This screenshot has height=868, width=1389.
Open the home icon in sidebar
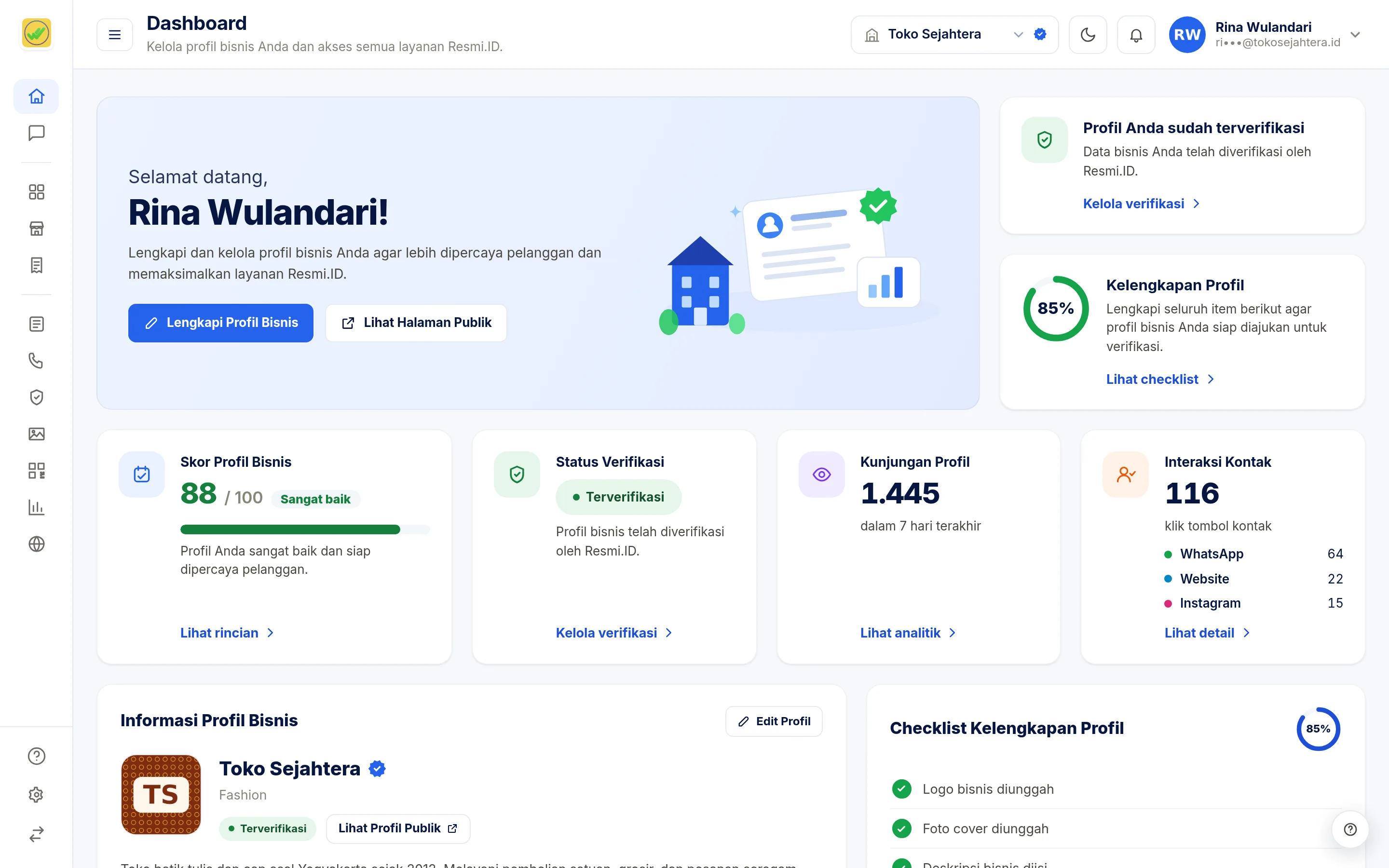click(36, 96)
